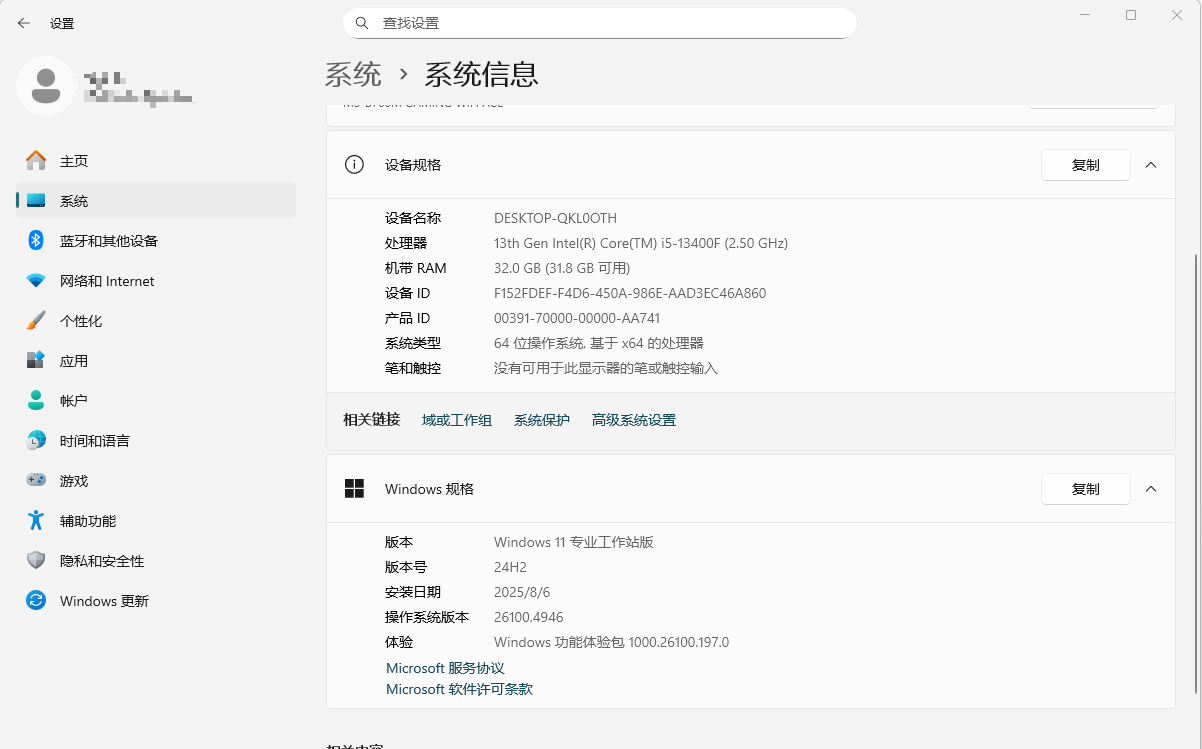Open the 域或工作组 link
This screenshot has height=749, width=1202.
tap(457, 420)
